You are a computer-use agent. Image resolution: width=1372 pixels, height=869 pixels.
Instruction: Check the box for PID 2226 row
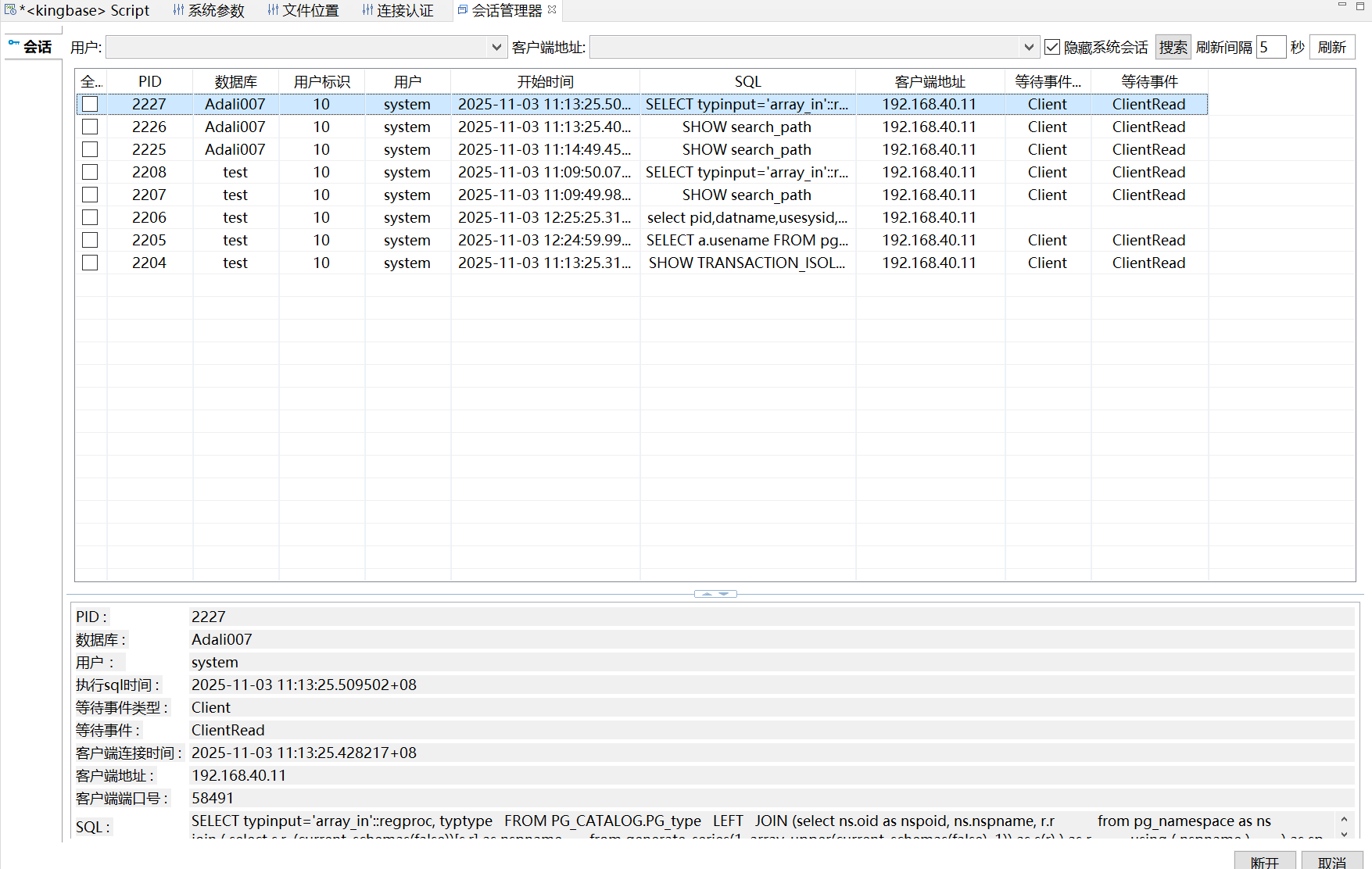[90, 127]
